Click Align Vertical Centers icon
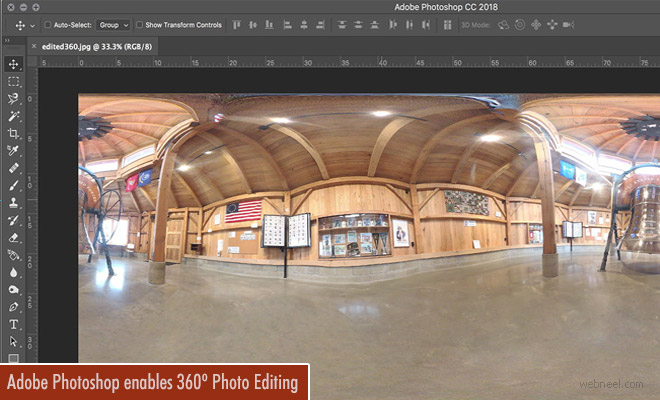The image size is (660, 400). (253, 25)
